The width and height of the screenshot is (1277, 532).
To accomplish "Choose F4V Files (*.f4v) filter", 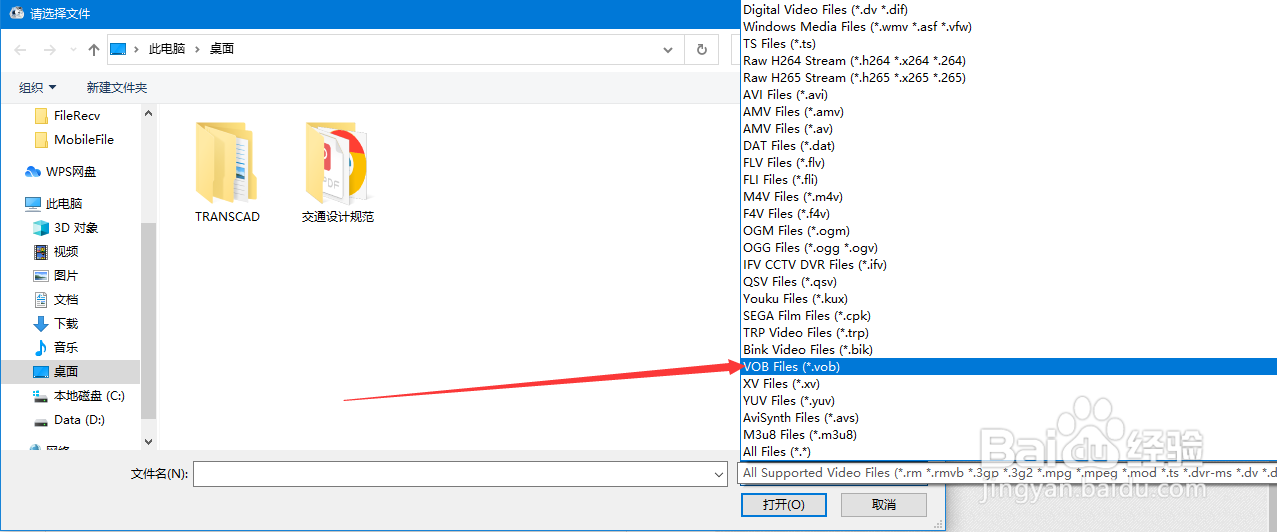I will click(x=1009, y=213).
